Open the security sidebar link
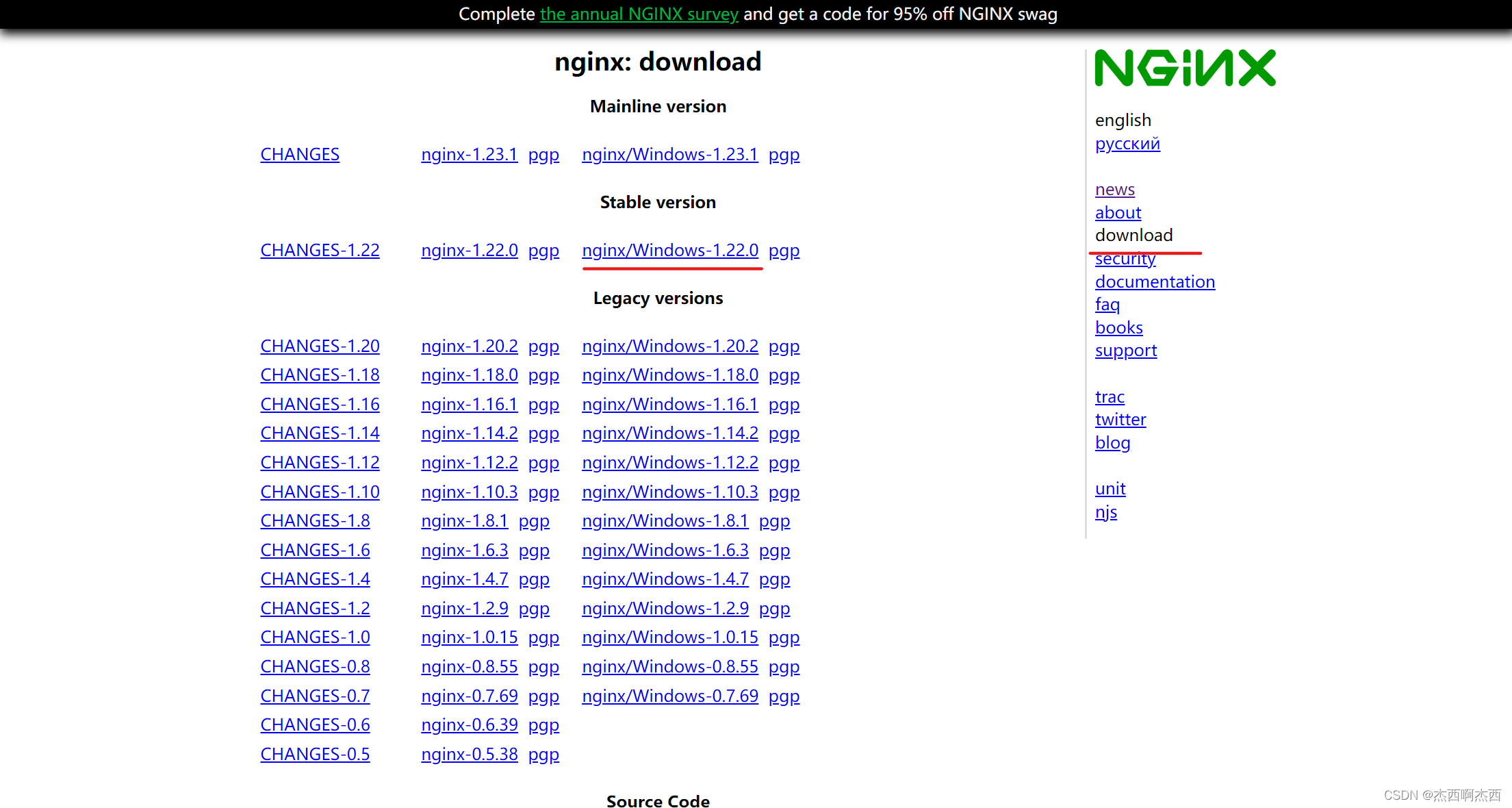The image size is (1512, 808). click(1125, 260)
